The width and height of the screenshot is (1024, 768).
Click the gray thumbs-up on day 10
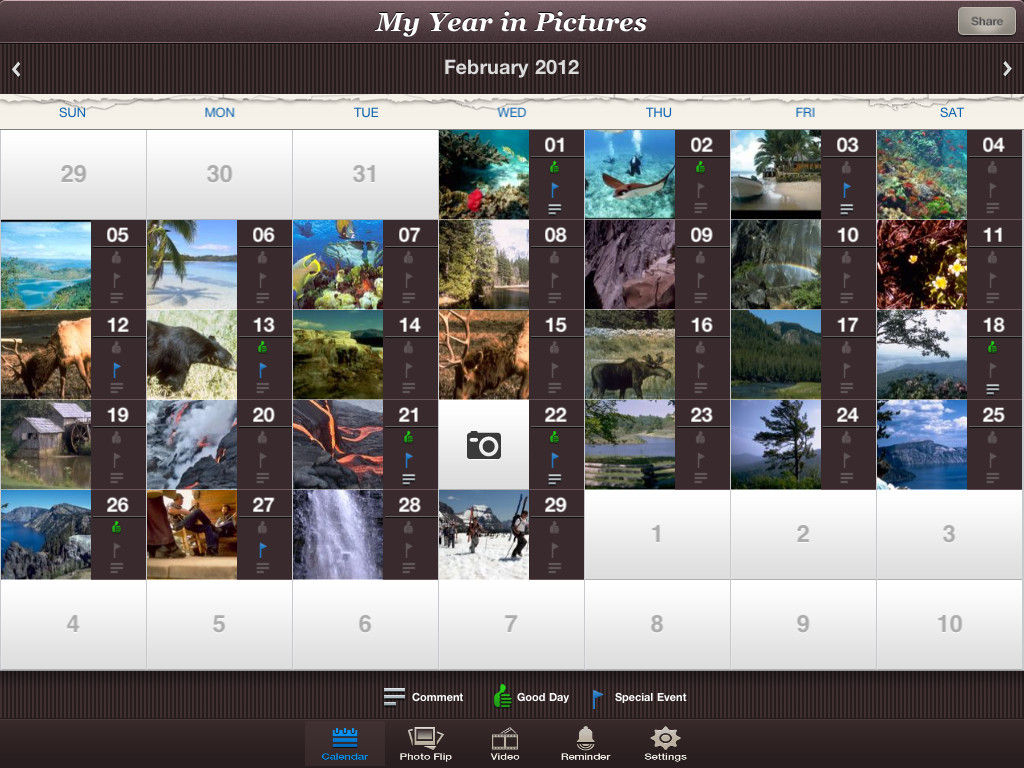tap(846, 258)
